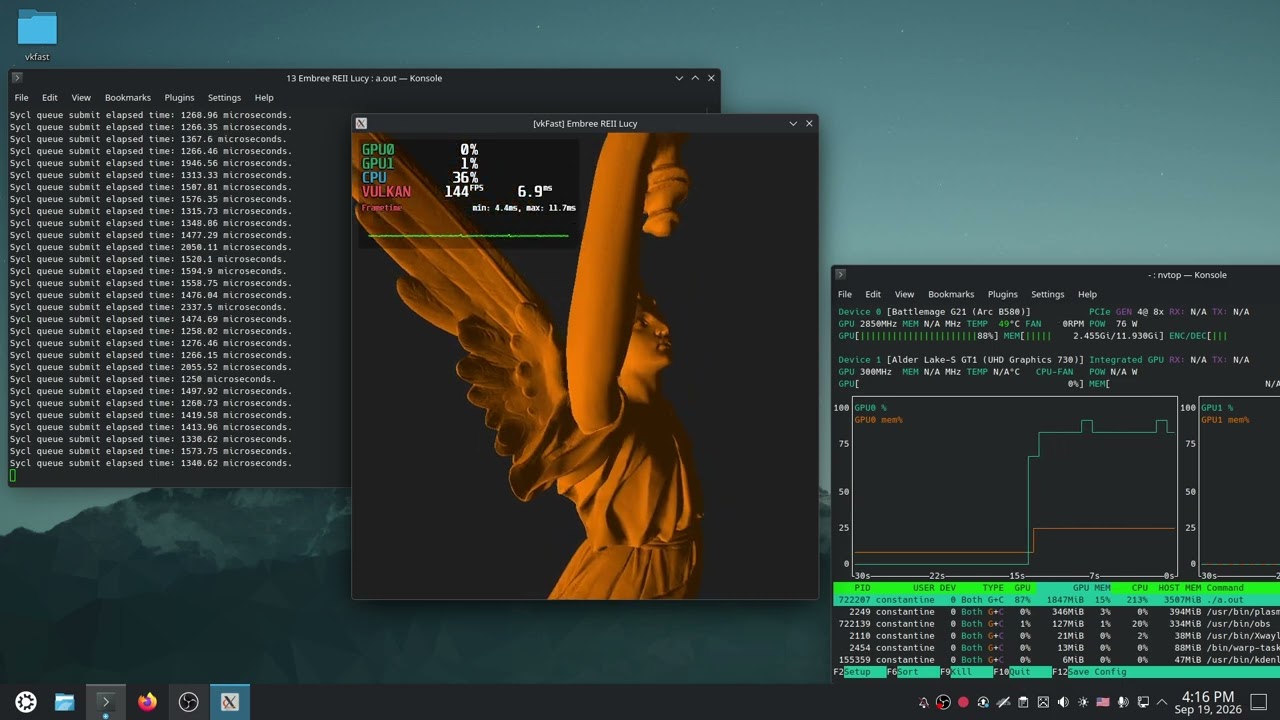Viewport: 1280px width, 720px height.
Task: Open the vkfast folder on desktop
Action: tap(37, 35)
